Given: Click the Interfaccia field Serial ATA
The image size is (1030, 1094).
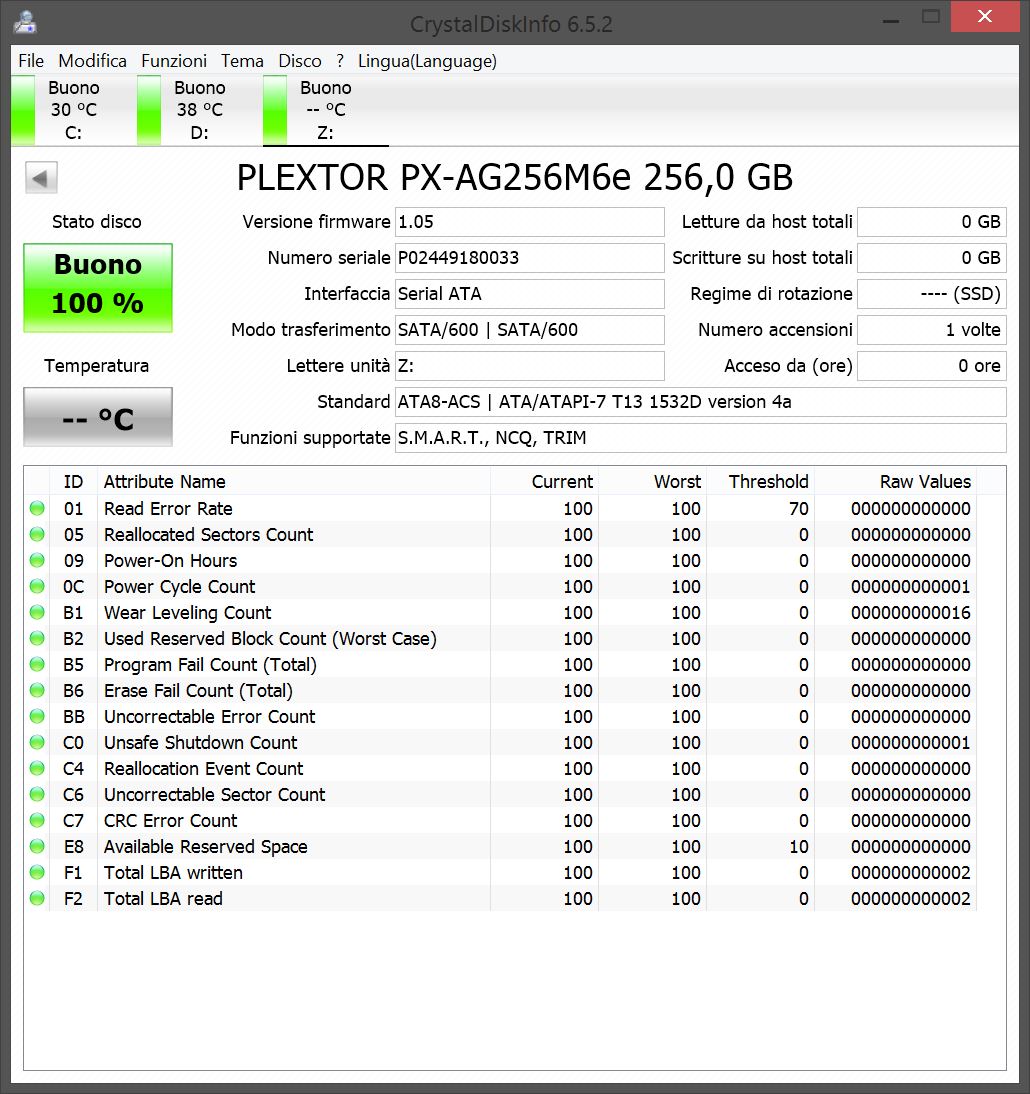Looking at the screenshot, I should tap(530, 294).
